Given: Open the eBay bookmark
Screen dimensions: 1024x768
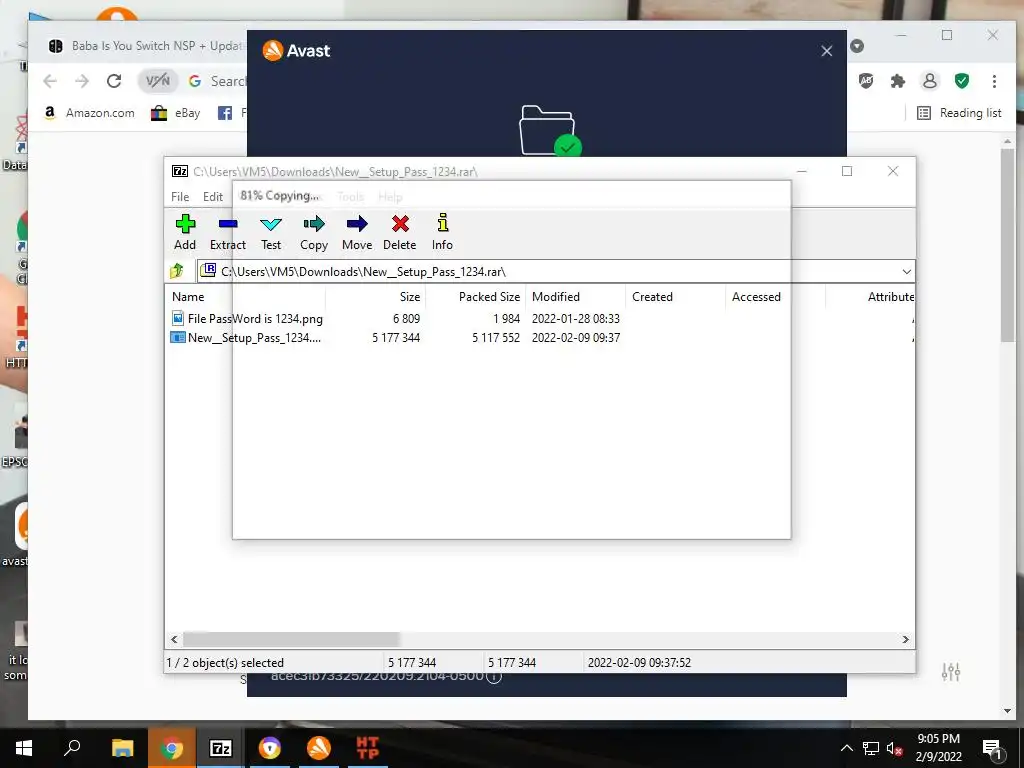Looking at the screenshot, I should coord(175,113).
